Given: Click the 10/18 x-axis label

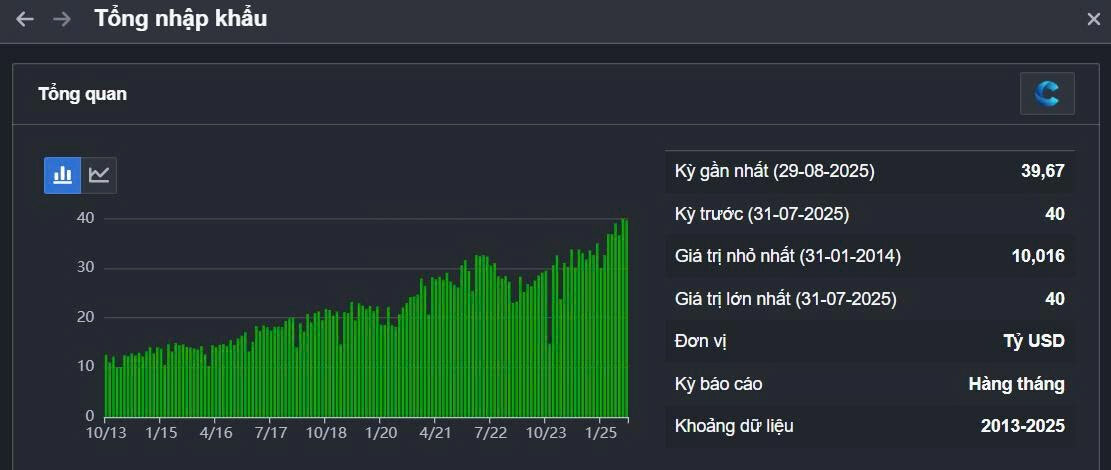Looking at the screenshot, I should [325, 432].
